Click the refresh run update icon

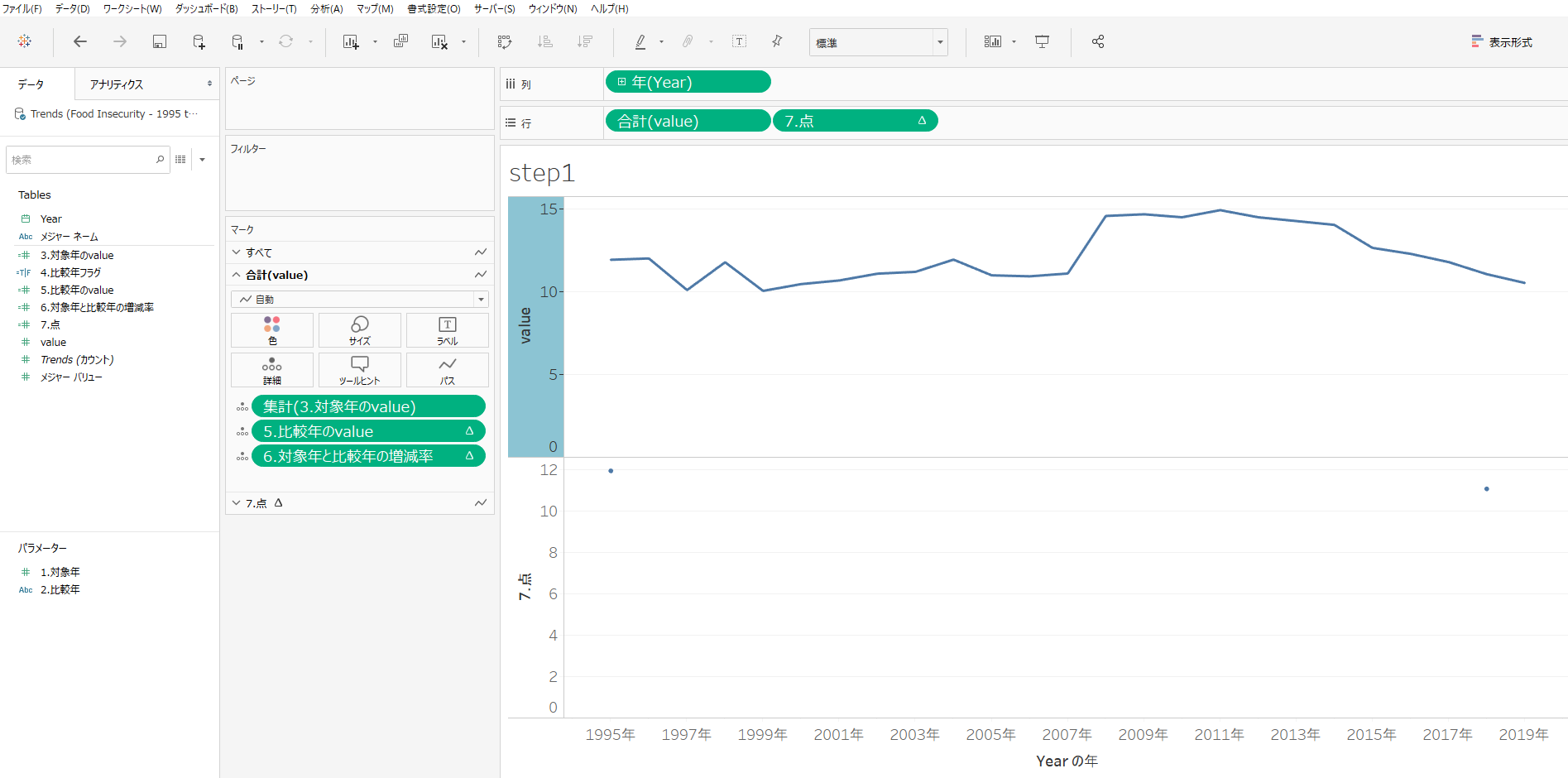tap(285, 41)
